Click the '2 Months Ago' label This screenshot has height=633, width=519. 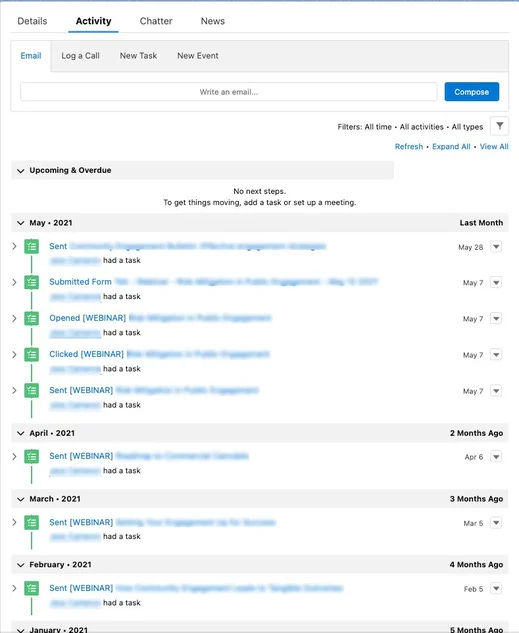pyautogui.click(x=476, y=433)
